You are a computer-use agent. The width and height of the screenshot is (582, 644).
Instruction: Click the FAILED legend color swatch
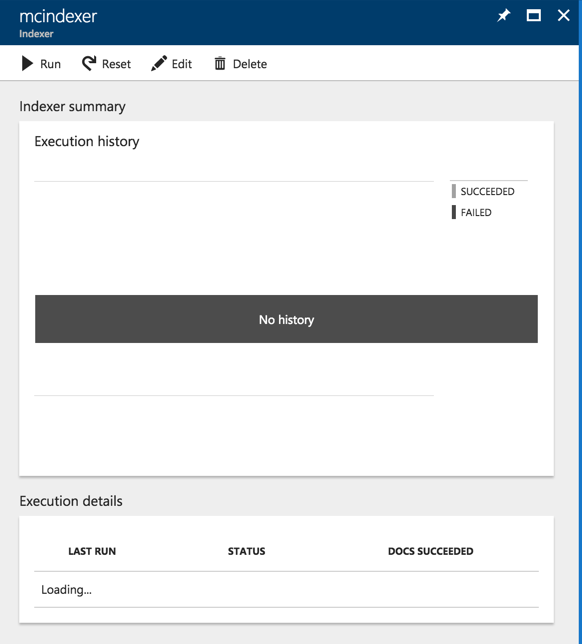(454, 212)
